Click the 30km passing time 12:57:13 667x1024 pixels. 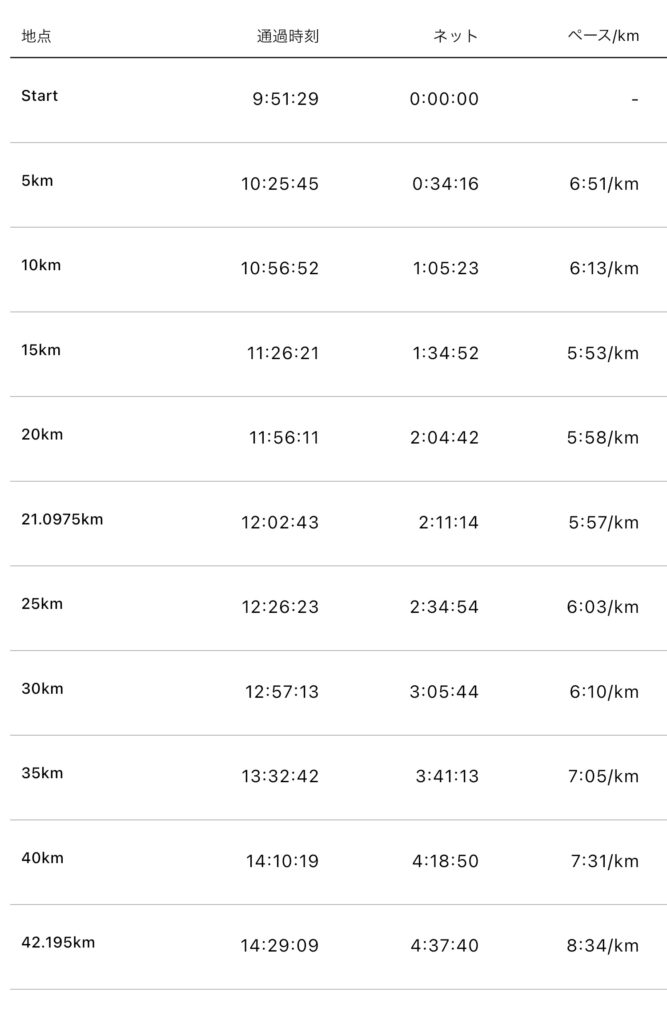[282, 692]
